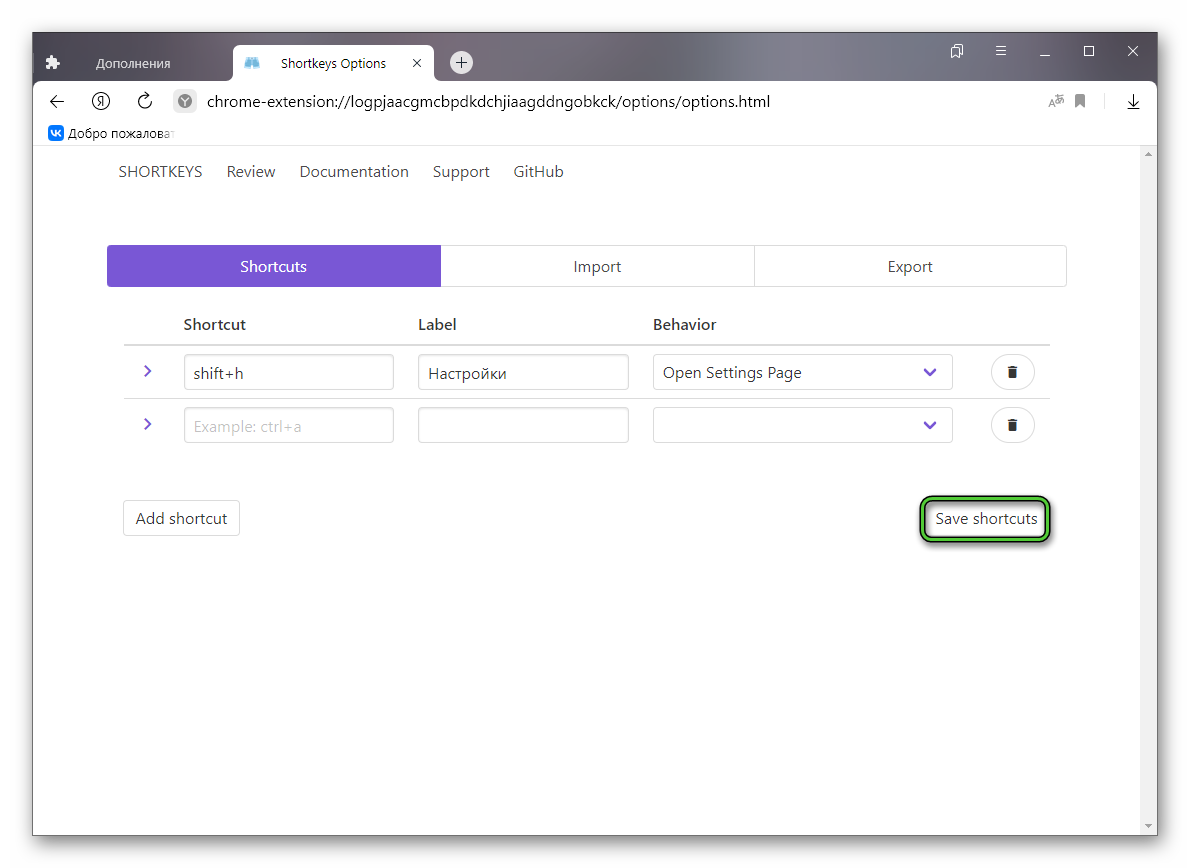Switch to the Import tab
This screenshot has width=1190, height=868.
click(597, 267)
